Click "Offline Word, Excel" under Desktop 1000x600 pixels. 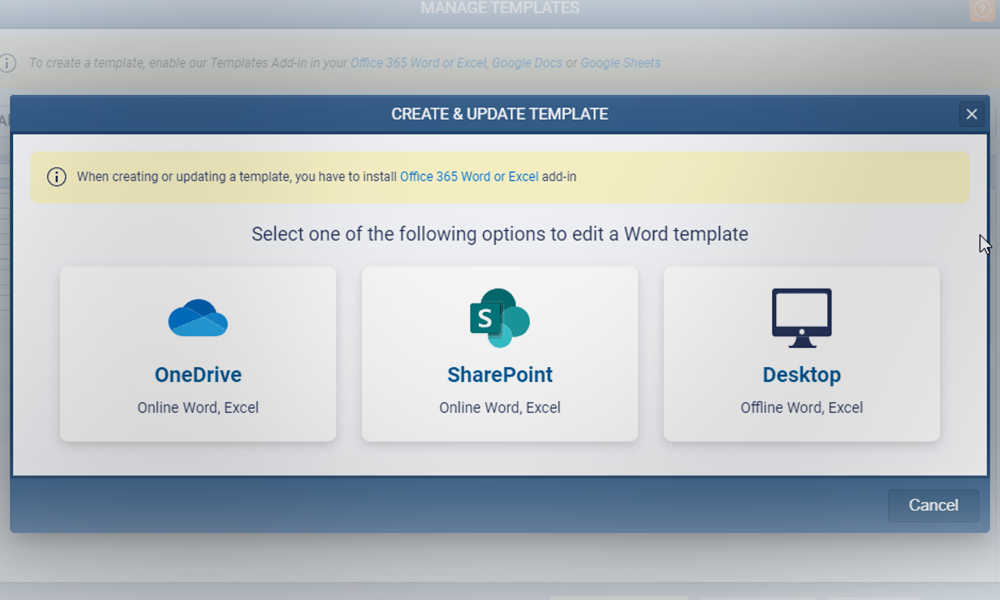tap(801, 408)
